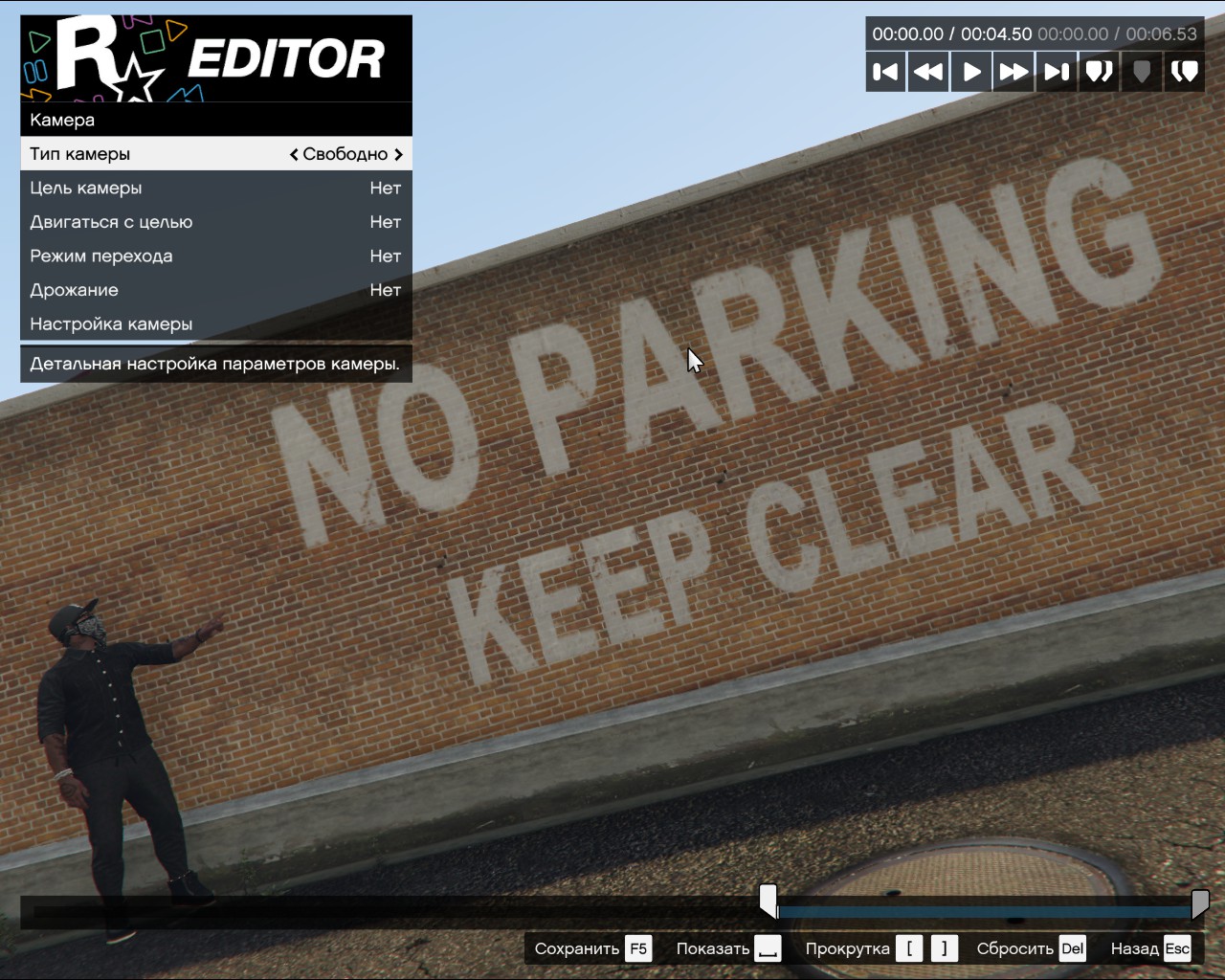This screenshot has width=1225, height=980.
Task: Fast forward the clip playback
Action: (x=1013, y=72)
